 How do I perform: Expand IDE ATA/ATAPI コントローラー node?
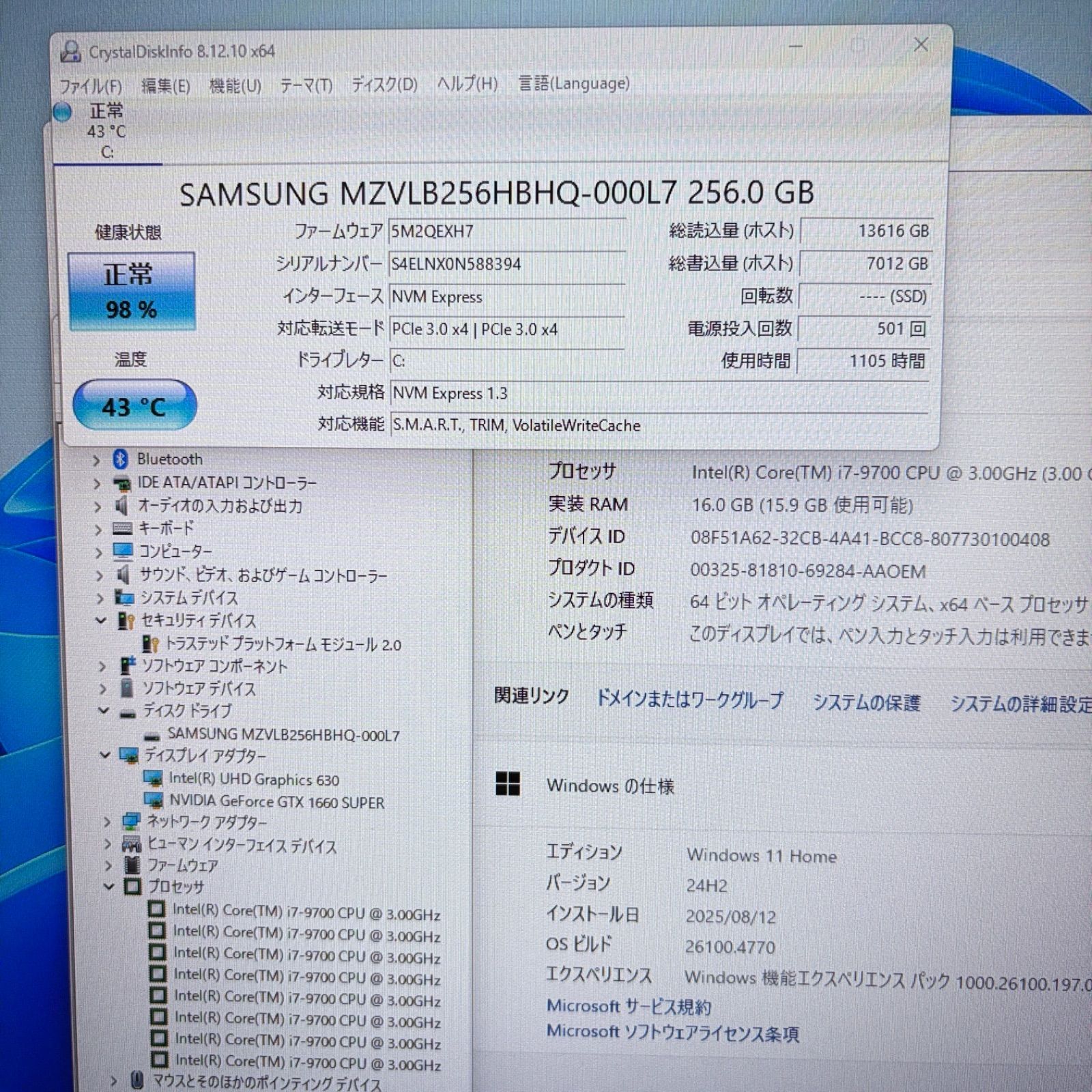point(97,484)
